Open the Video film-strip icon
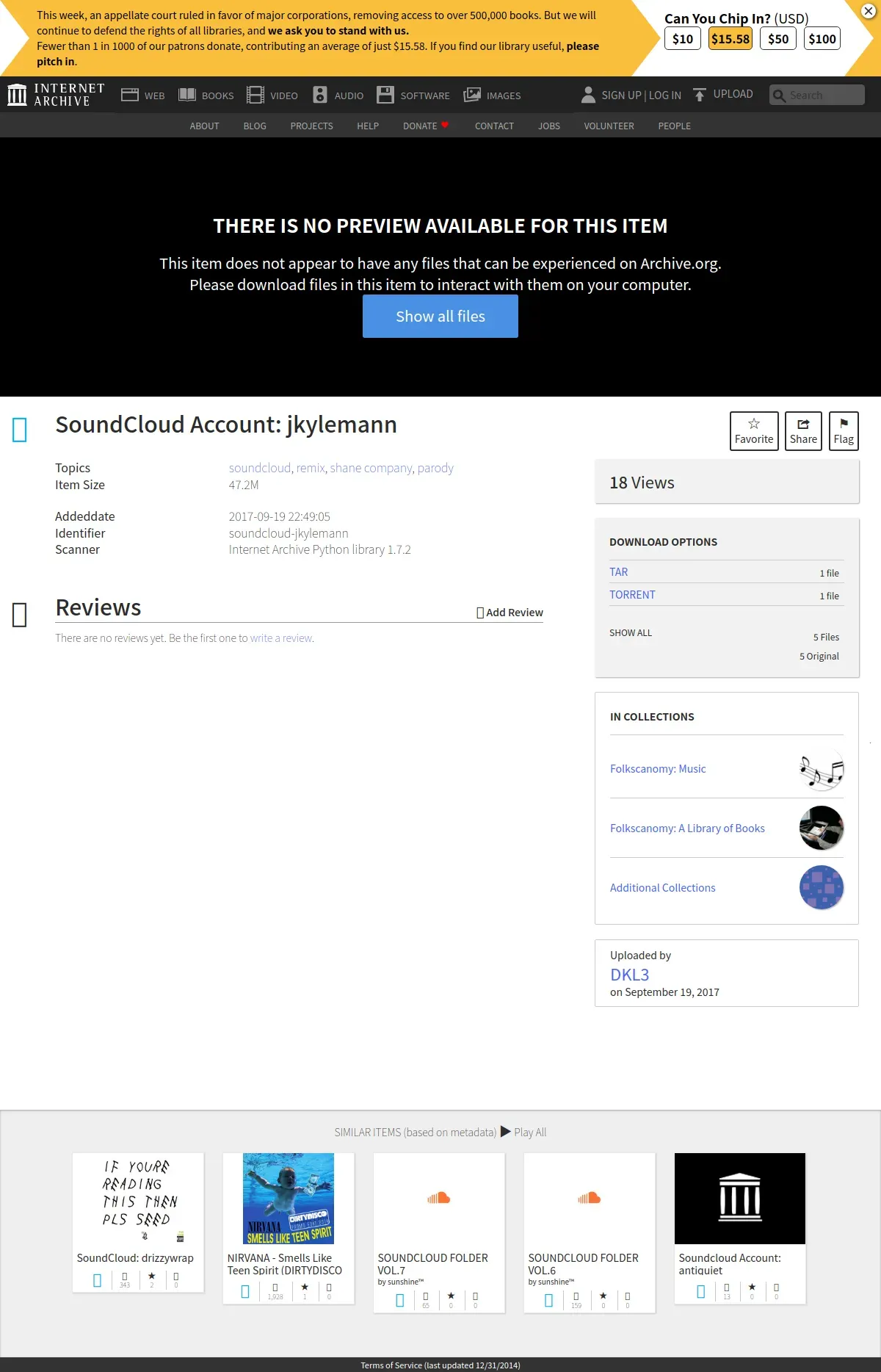This screenshot has height=1372, width=881. (x=255, y=95)
